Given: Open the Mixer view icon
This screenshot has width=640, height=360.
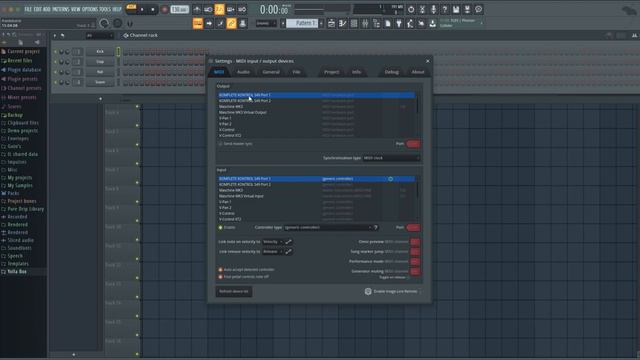Looking at the screenshot, I should point(365,24).
